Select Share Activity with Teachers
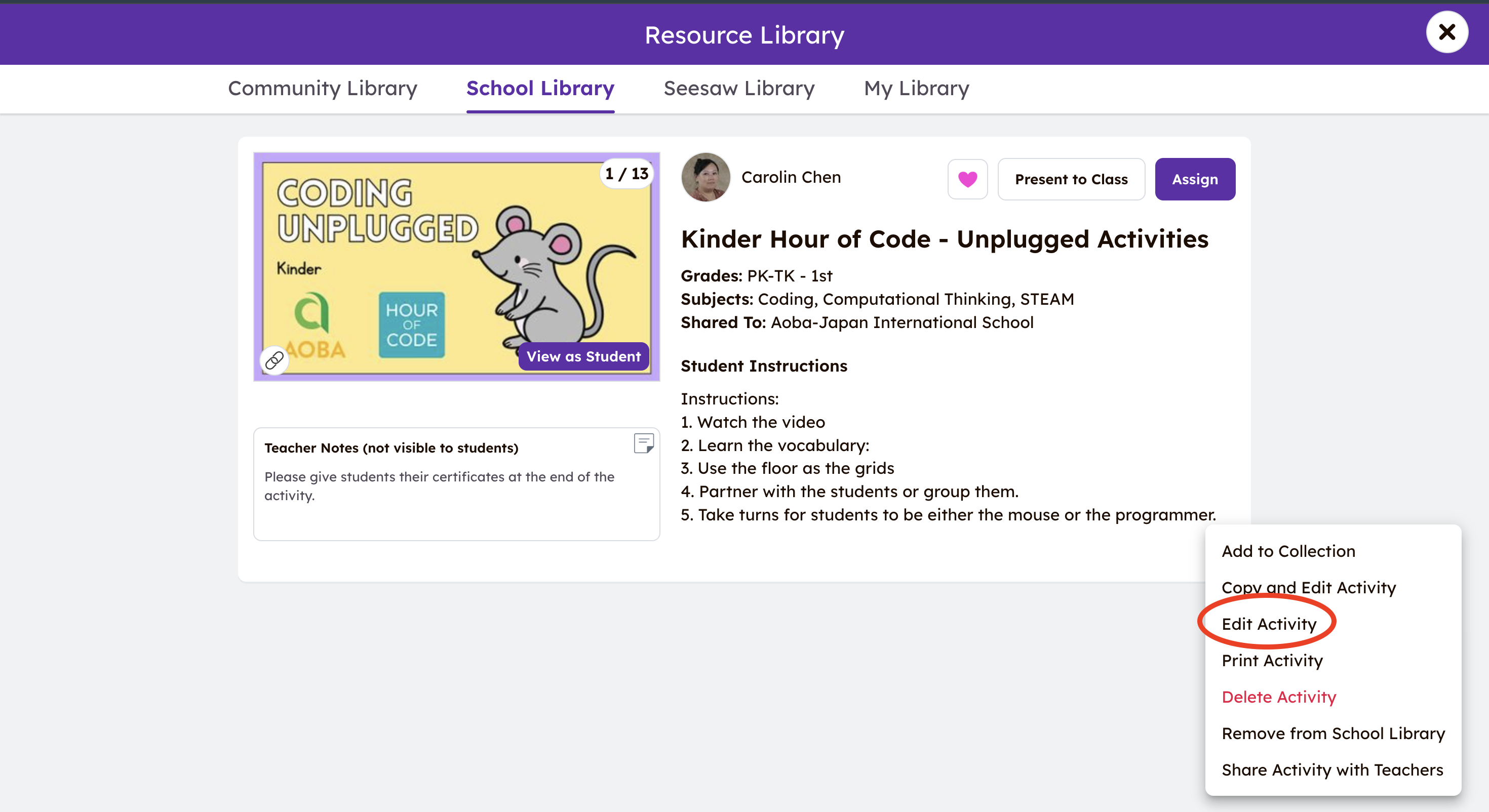1489x812 pixels. click(x=1332, y=769)
